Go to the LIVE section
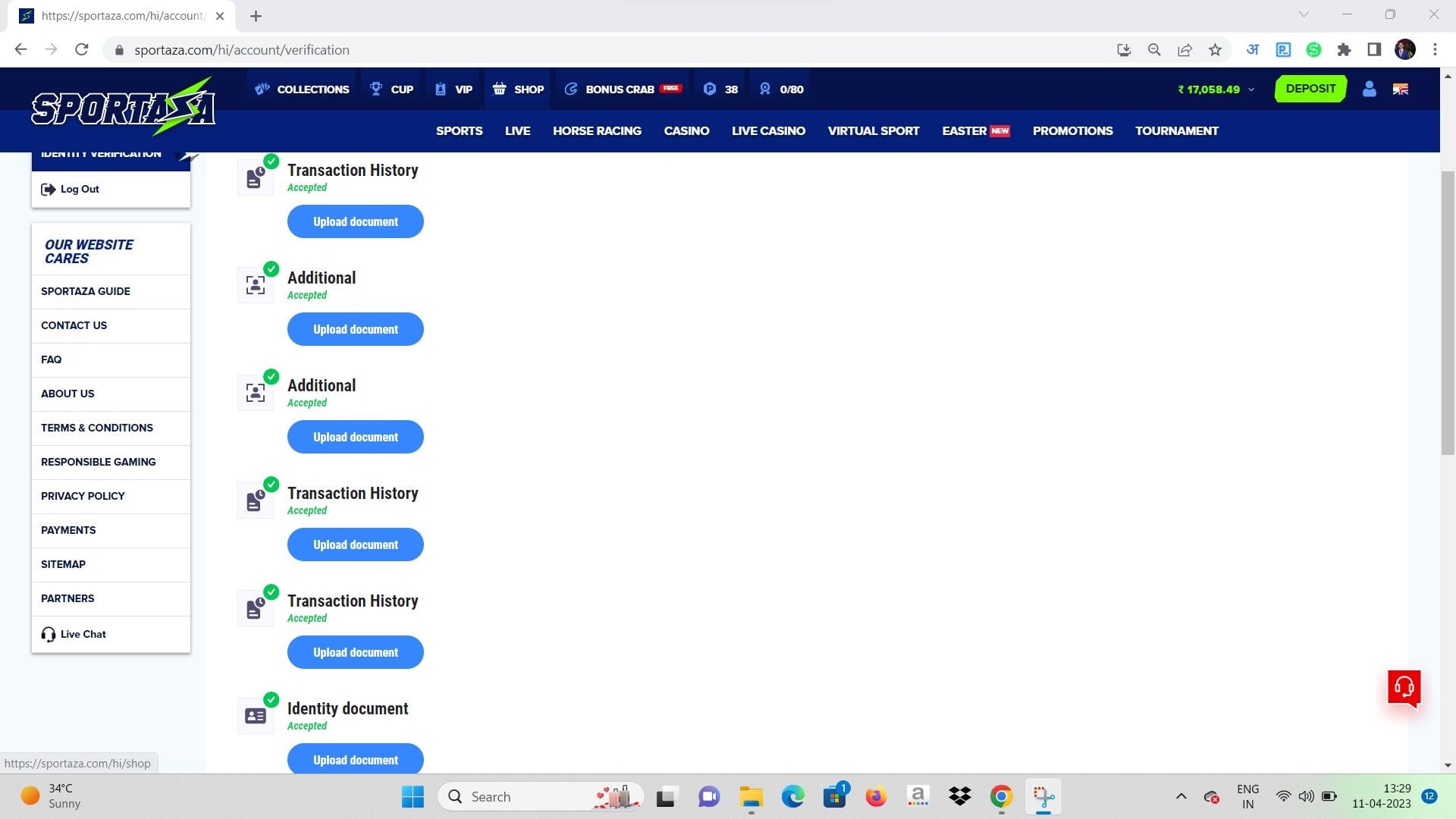The width and height of the screenshot is (1456, 819). pos(517,130)
